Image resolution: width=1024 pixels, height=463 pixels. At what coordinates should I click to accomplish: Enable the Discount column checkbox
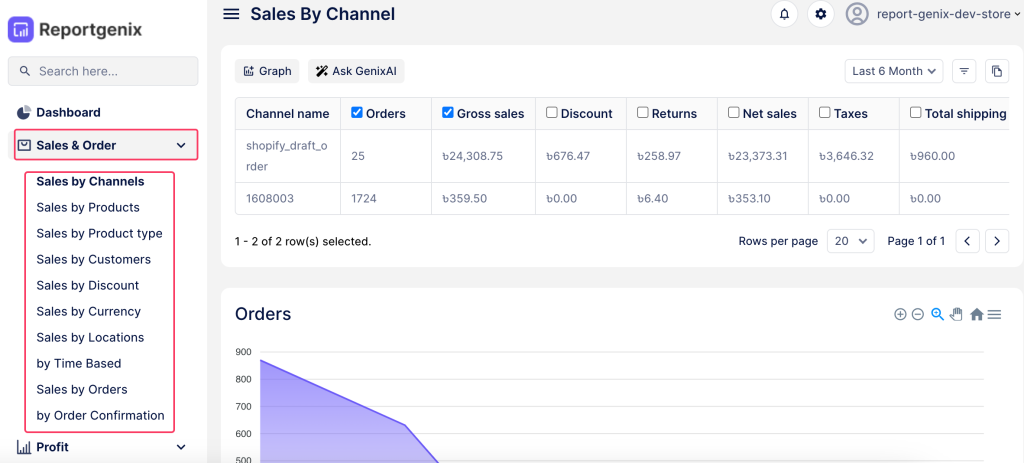click(x=552, y=113)
